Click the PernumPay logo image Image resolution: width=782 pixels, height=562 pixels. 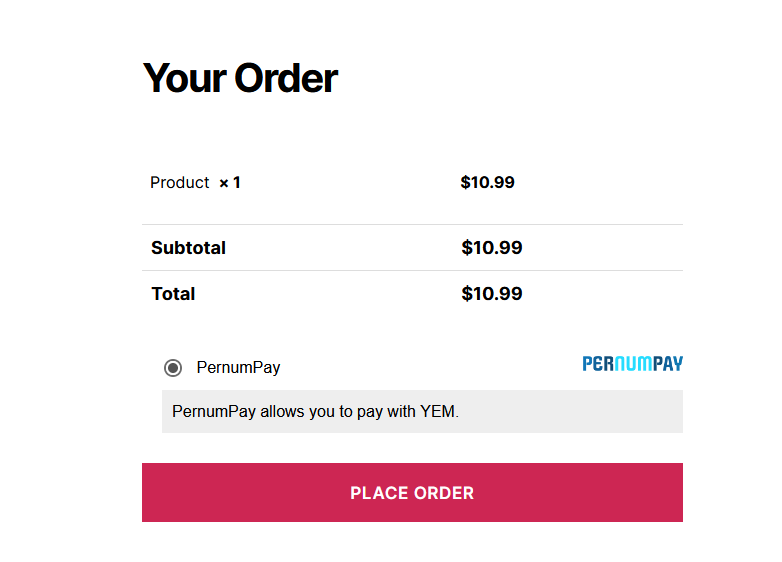632,364
